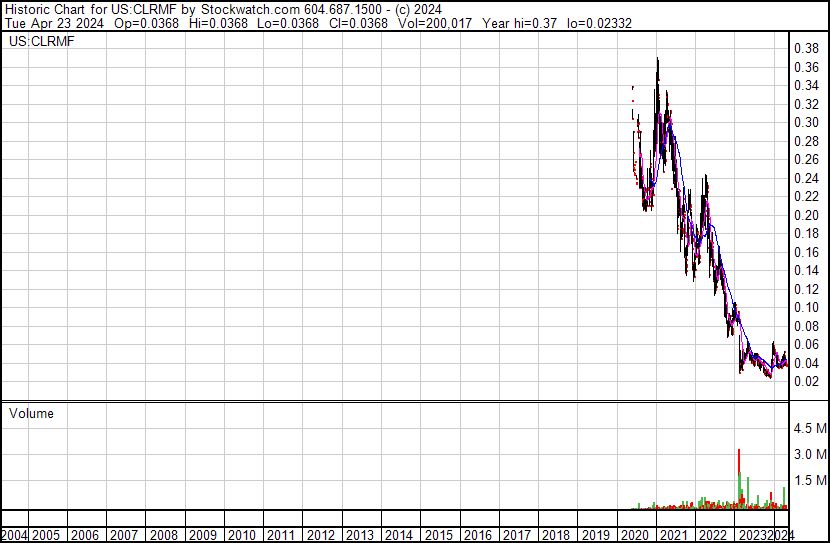The width and height of the screenshot is (830, 543).
Task: Click the 2012 year label on time axis
Action: pyautogui.click(x=321, y=536)
